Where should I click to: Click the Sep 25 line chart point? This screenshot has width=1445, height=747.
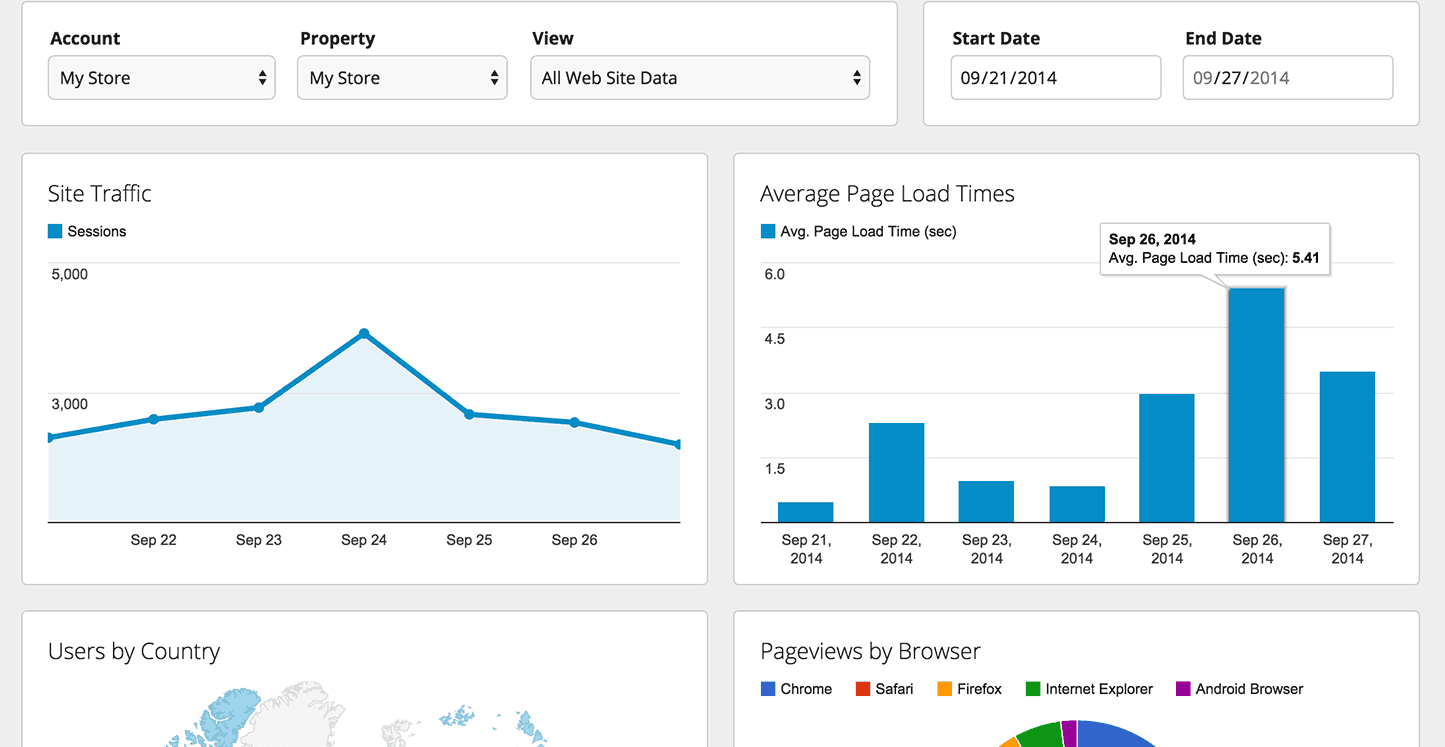point(469,414)
